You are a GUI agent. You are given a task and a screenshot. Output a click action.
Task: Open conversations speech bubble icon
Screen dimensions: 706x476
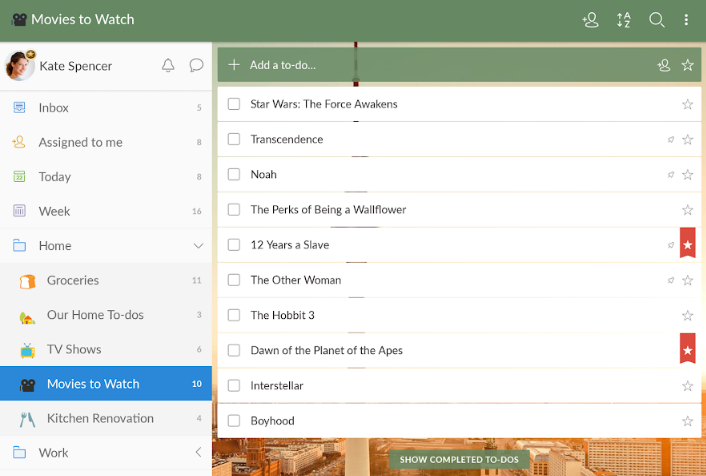click(x=196, y=66)
